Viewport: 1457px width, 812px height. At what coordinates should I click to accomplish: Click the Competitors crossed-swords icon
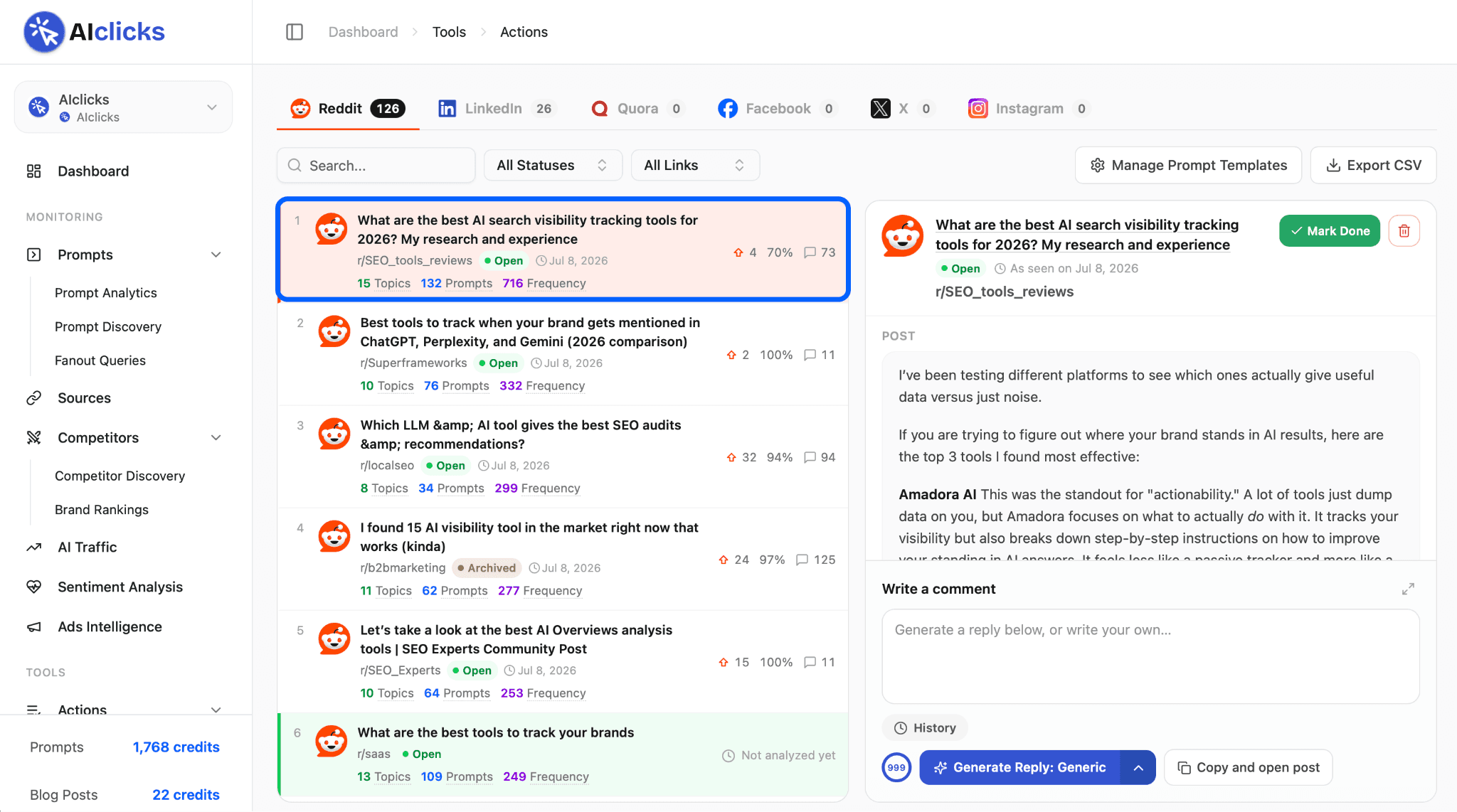(33, 438)
